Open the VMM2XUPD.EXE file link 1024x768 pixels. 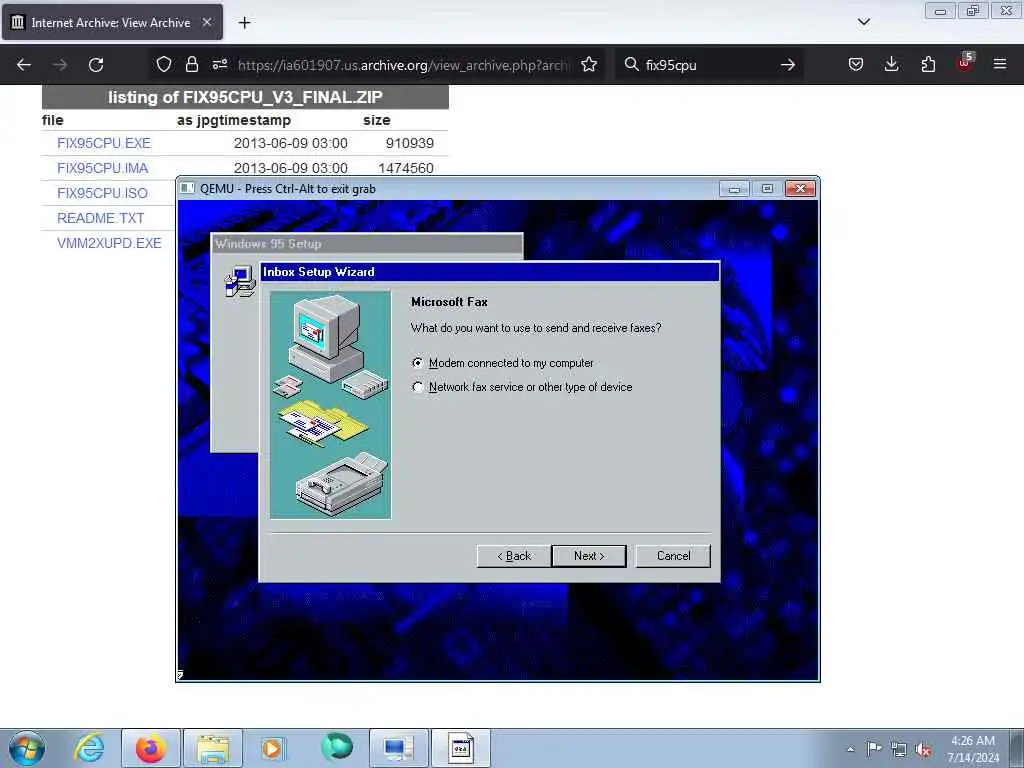coord(109,243)
